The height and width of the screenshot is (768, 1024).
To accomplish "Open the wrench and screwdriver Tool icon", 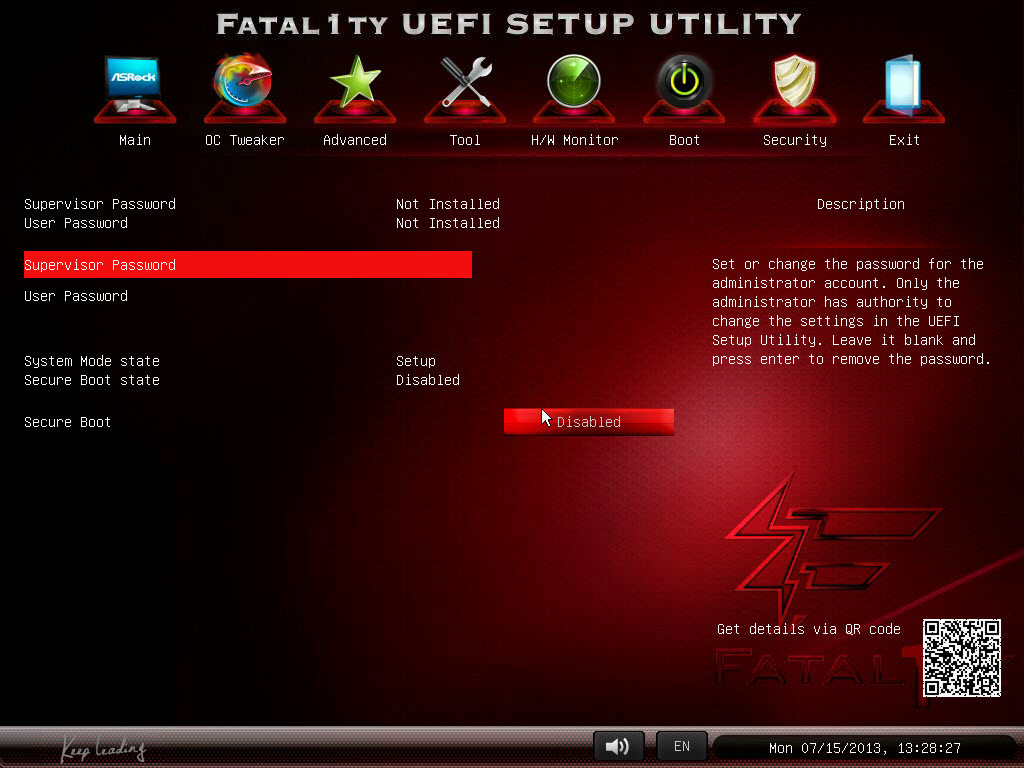I will point(465,88).
